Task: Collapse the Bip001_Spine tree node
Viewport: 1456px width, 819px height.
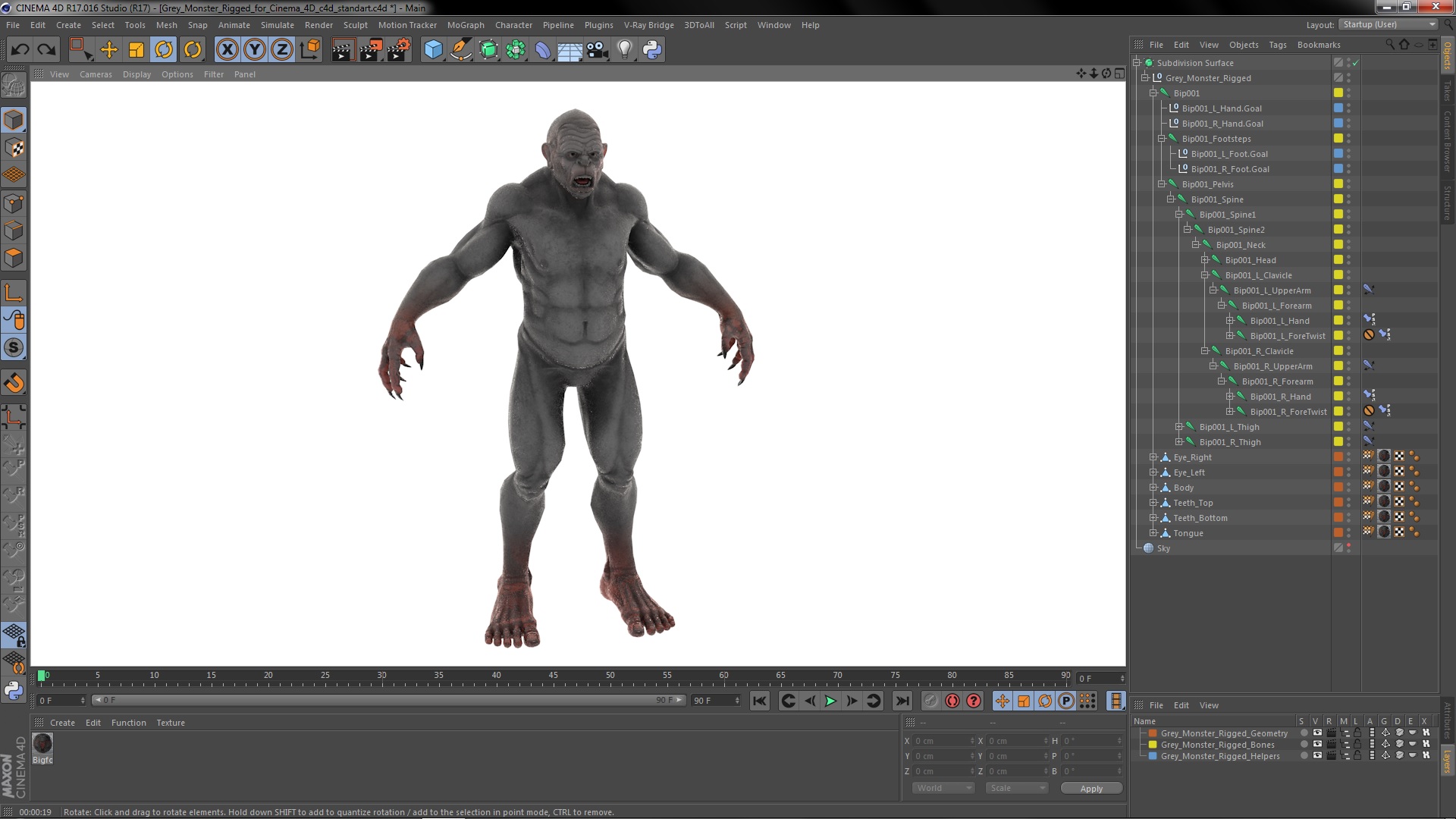Action: pos(1171,199)
